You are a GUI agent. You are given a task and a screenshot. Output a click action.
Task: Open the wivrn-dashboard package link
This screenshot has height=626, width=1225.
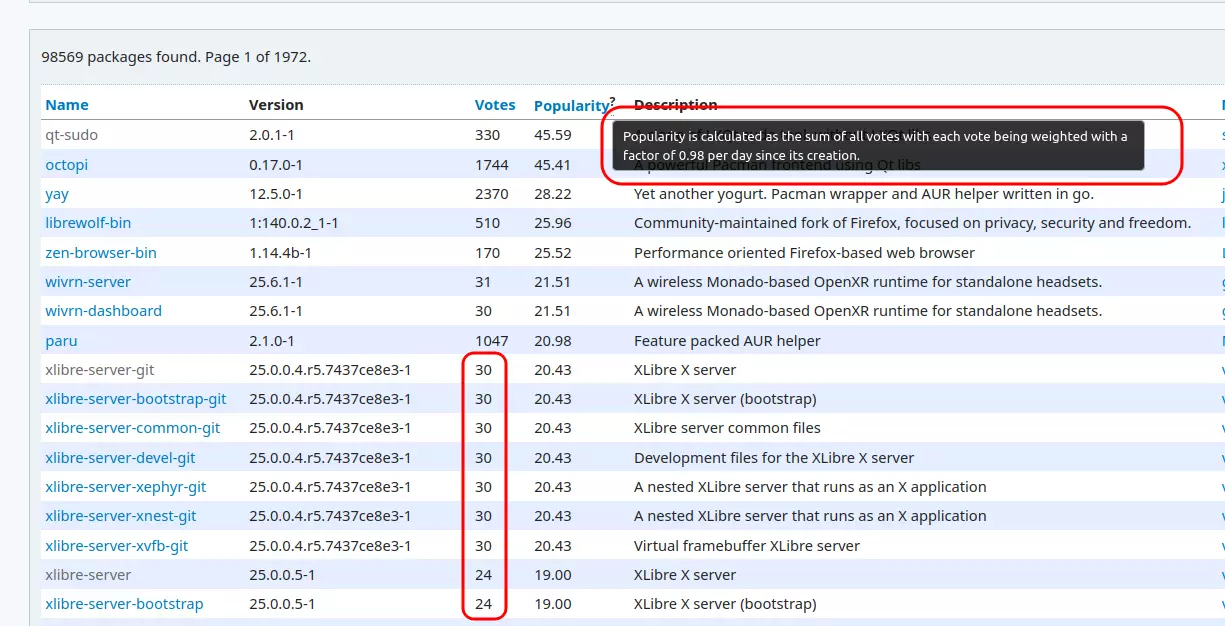[103, 311]
